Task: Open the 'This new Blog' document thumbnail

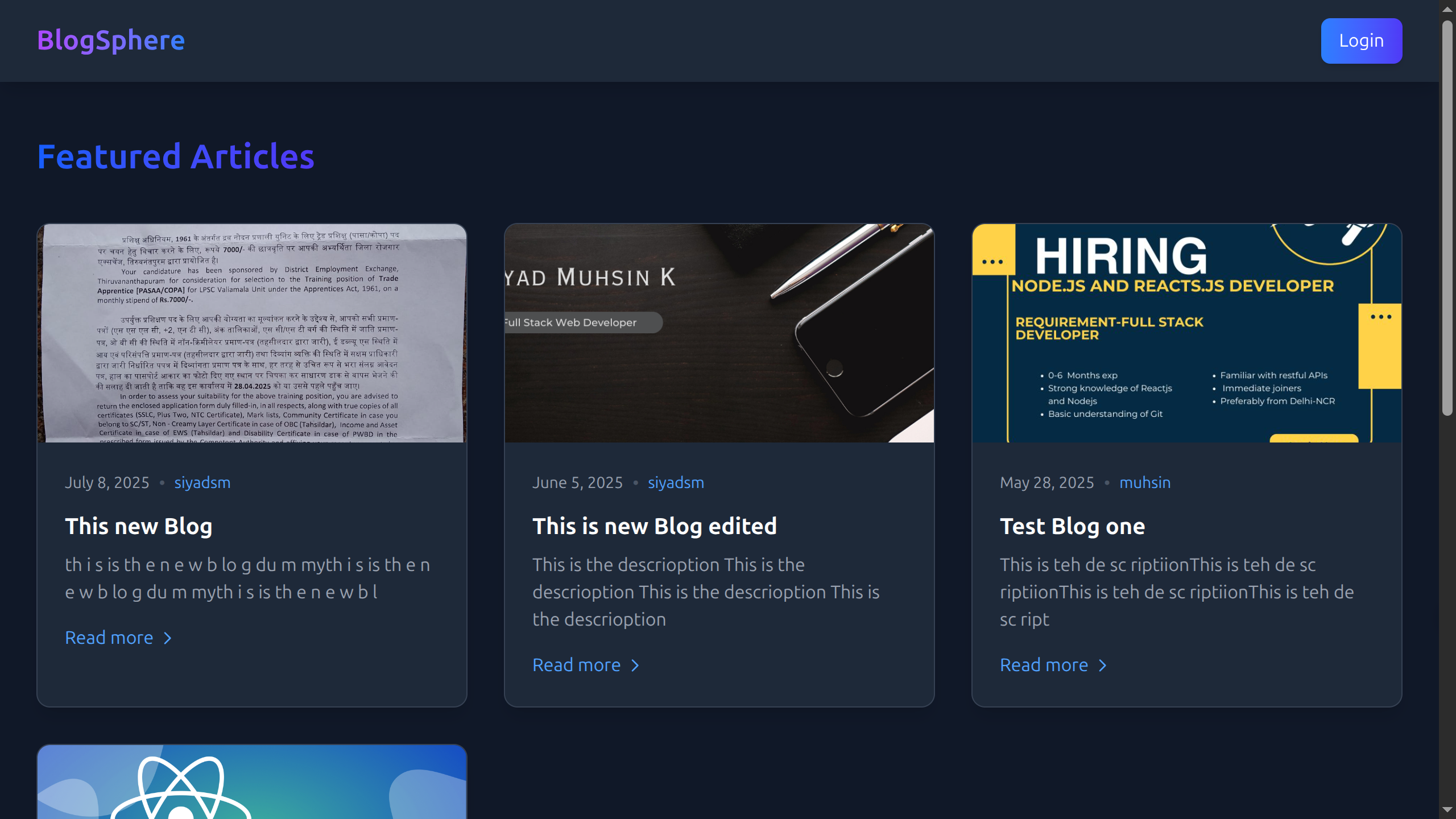Action: 252,333
